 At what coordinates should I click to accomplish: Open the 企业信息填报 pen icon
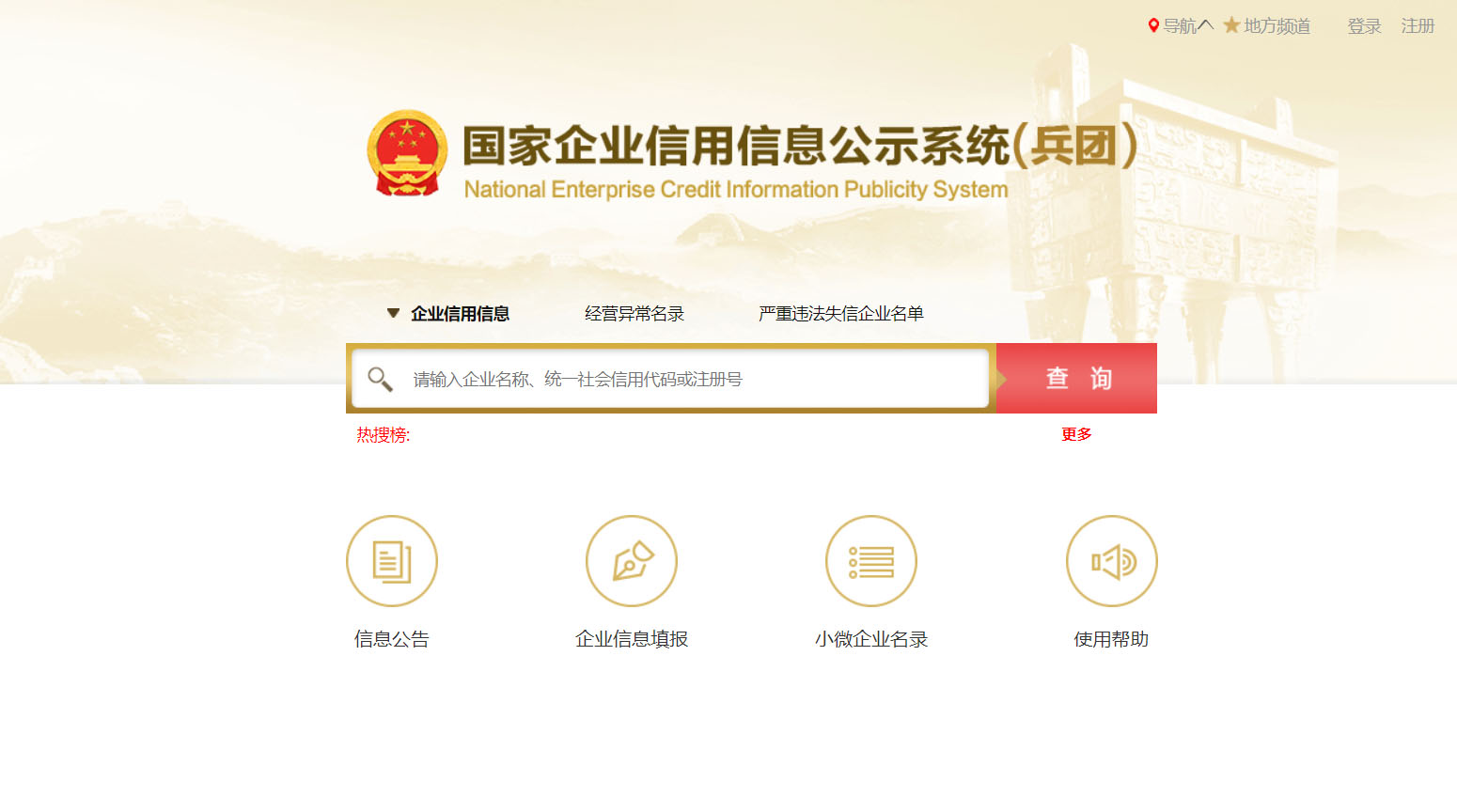click(632, 561)
